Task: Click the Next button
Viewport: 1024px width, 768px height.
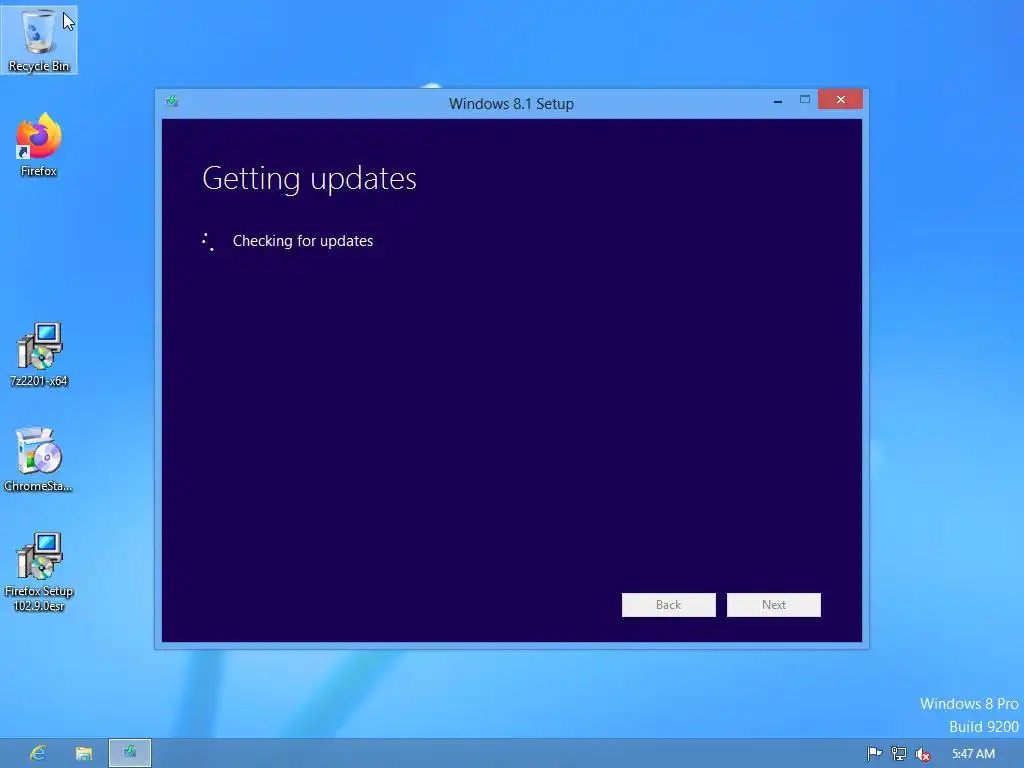Action: pos(774,605)
